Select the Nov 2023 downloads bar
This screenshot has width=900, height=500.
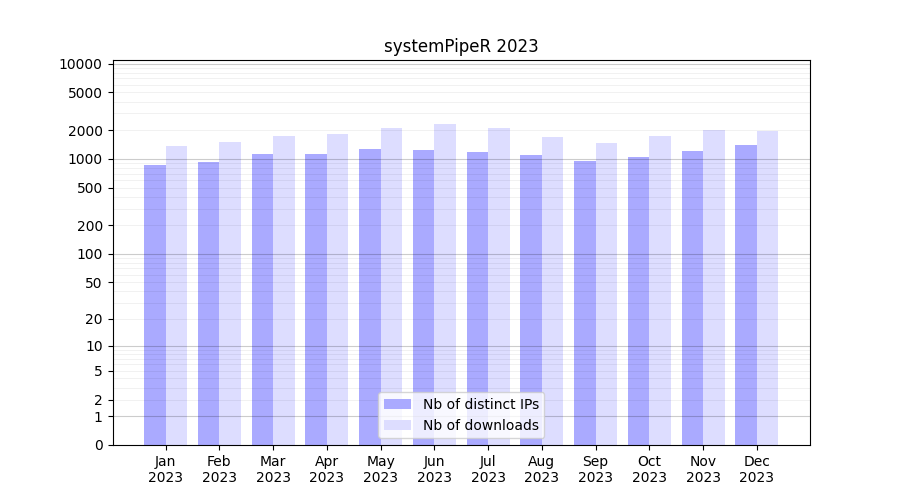714,287
